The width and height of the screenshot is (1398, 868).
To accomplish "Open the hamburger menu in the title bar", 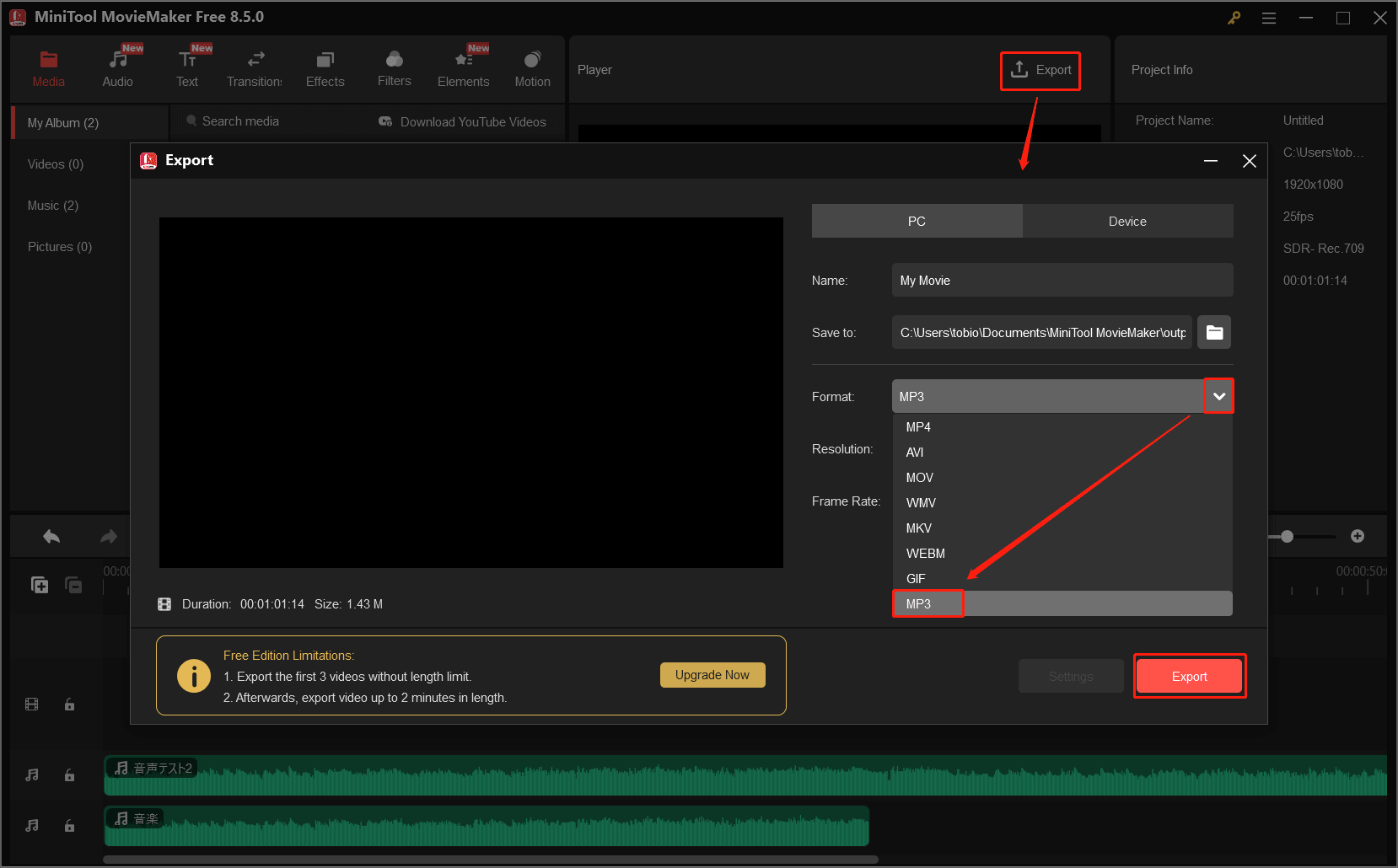I will click(x=1268, y=17).
